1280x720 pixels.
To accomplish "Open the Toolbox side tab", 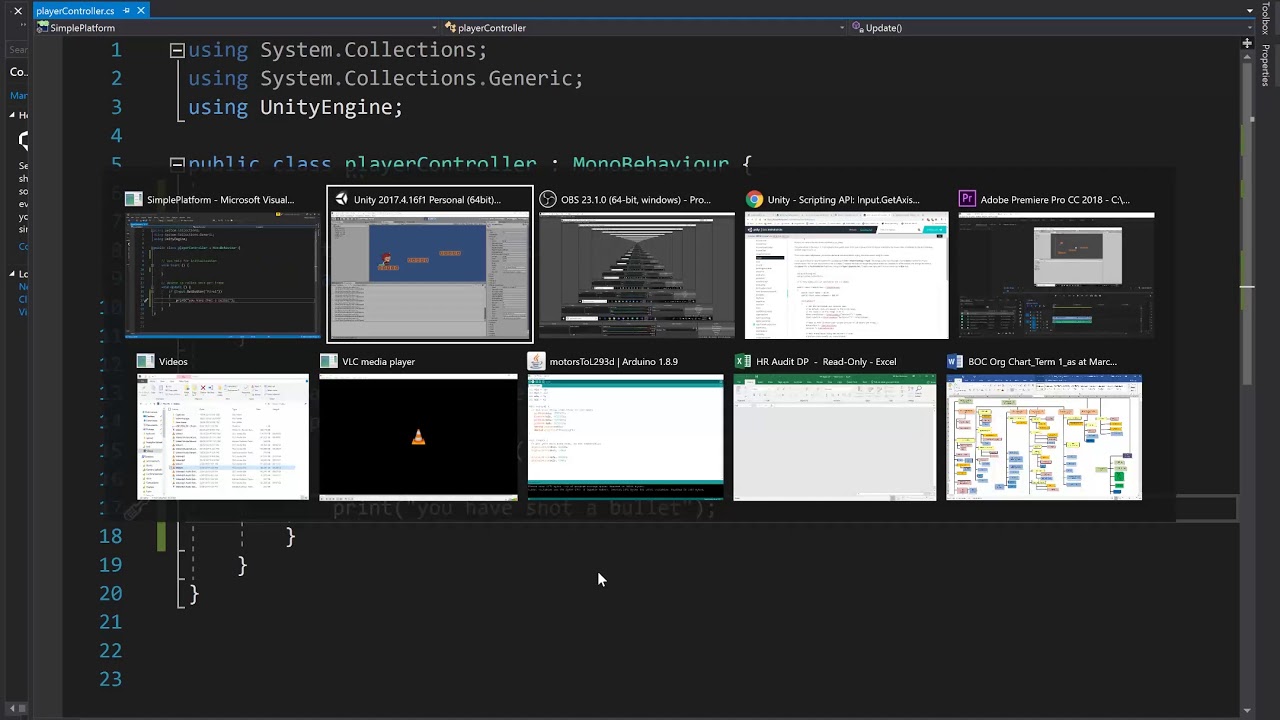I will pos(1265,18).
